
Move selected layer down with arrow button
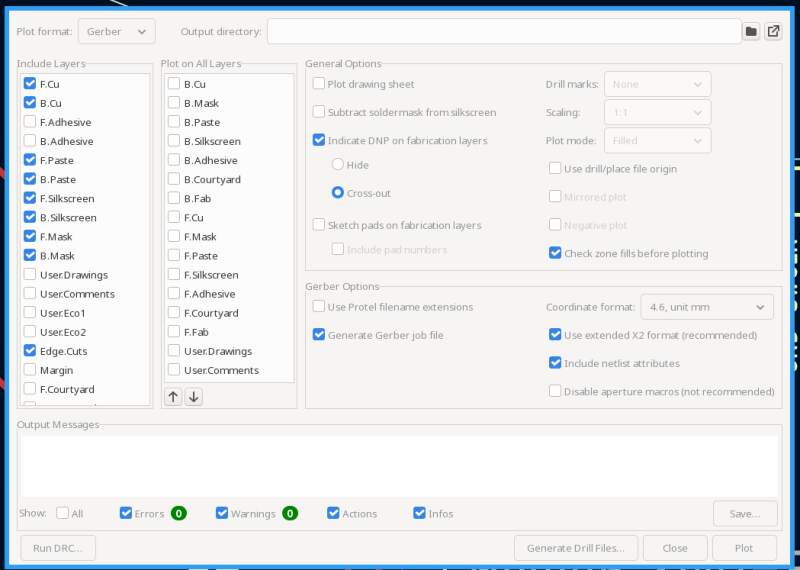(x=194, y=396)
